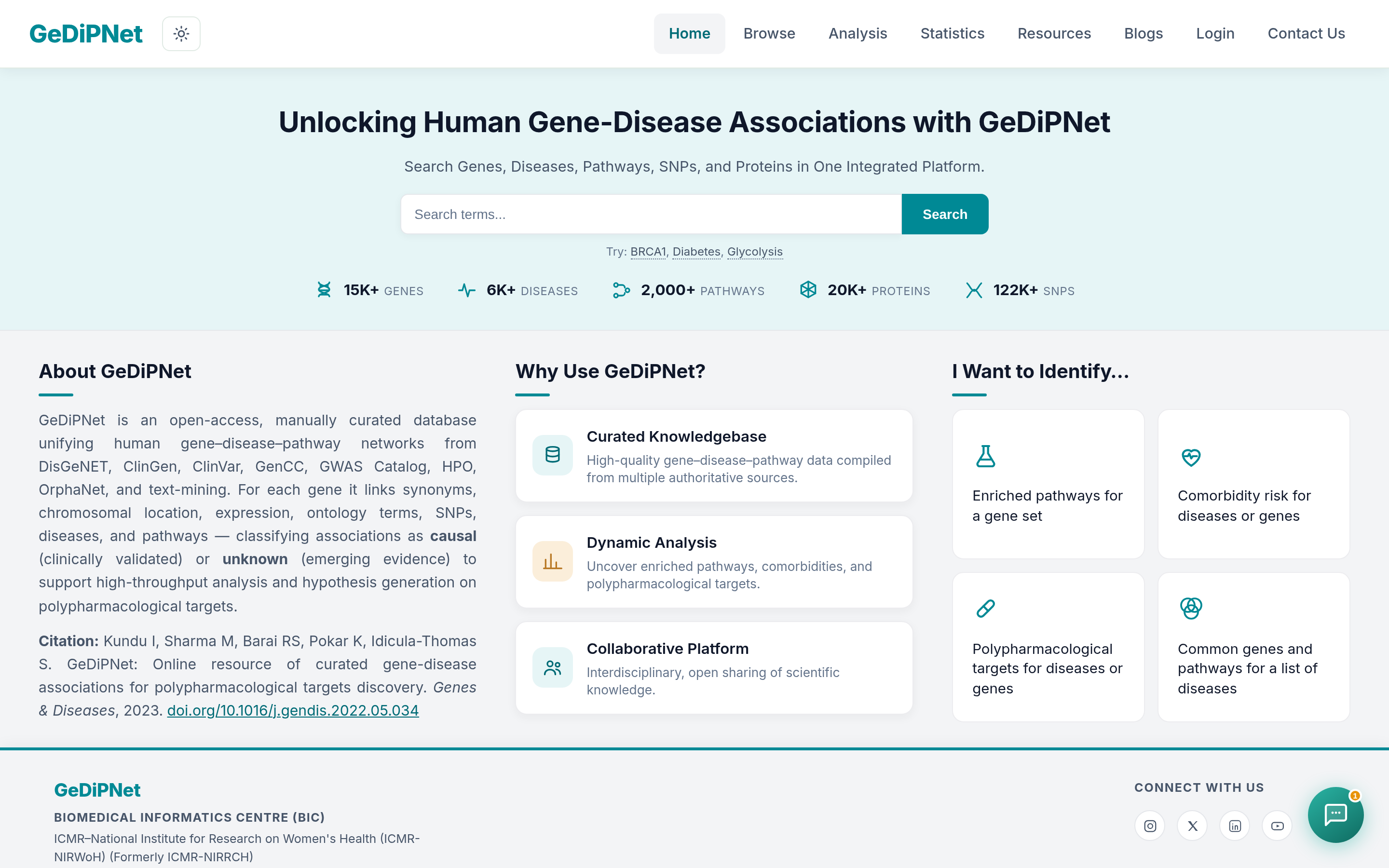The image size is (1389, 868).
Task: Open the Statistics menu item
Action: 952,33
